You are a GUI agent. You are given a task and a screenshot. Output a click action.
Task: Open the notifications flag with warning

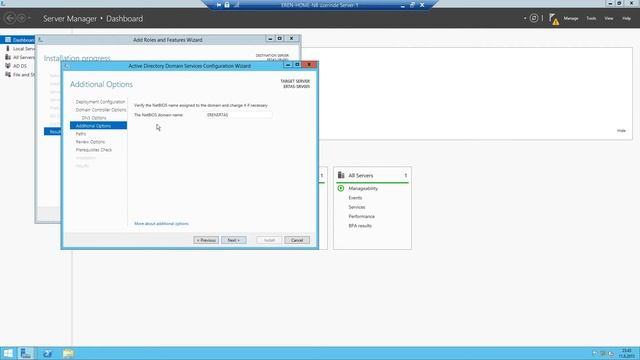click(x=553, y=19)
